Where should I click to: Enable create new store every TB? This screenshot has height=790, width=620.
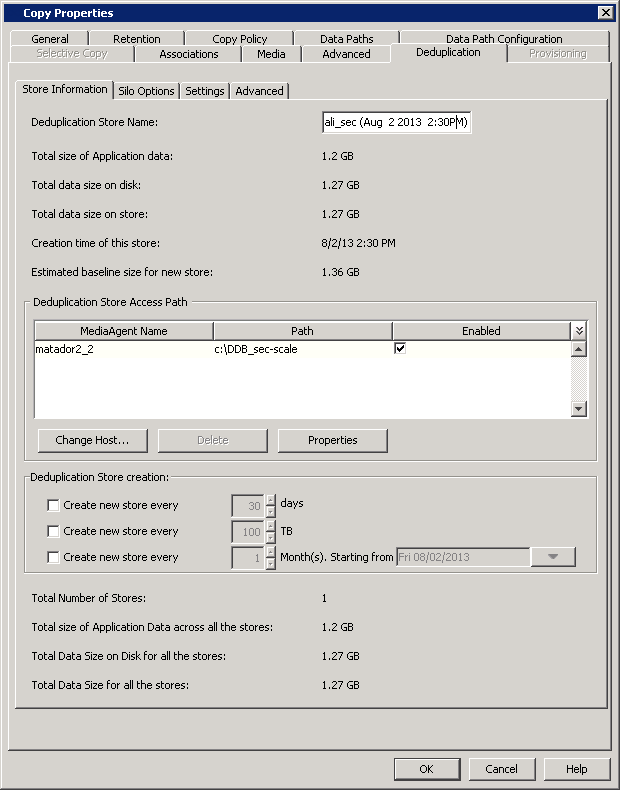(53, 532)
